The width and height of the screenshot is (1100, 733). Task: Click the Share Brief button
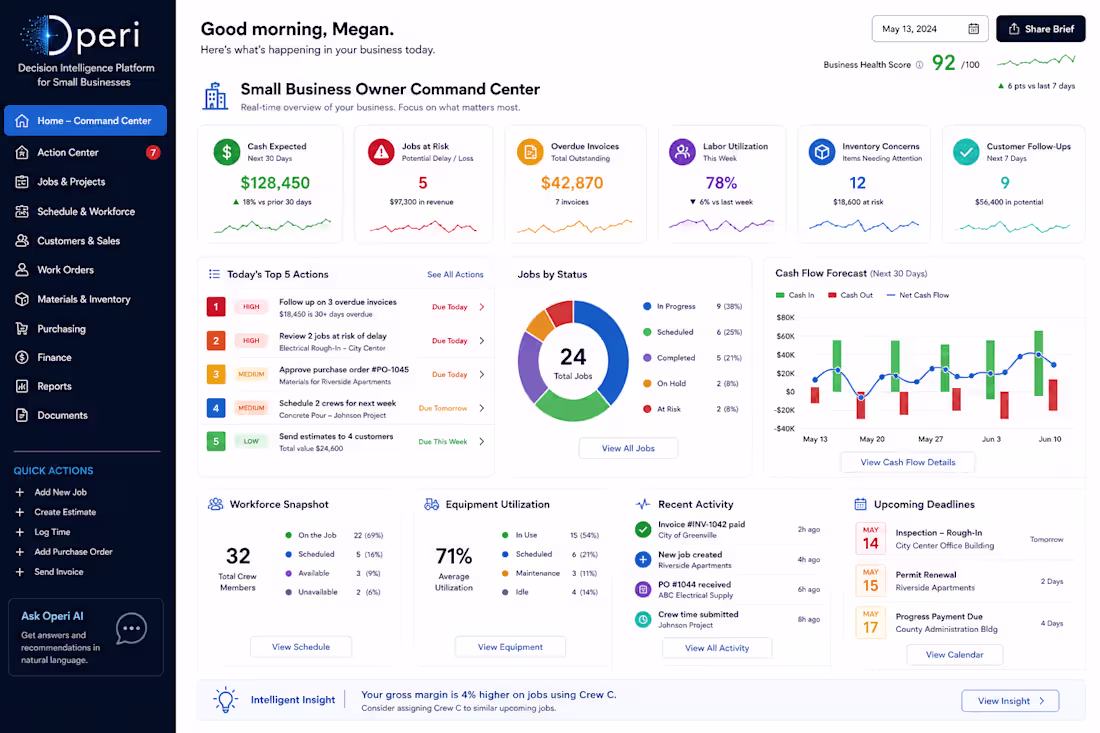pyautogui.click(x=1040, y=29)
